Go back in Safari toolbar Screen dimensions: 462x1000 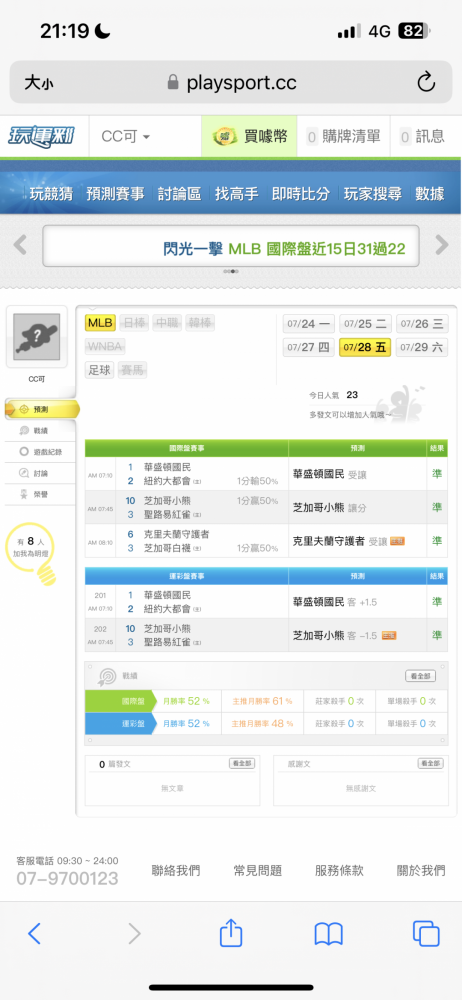coord(34,934)
